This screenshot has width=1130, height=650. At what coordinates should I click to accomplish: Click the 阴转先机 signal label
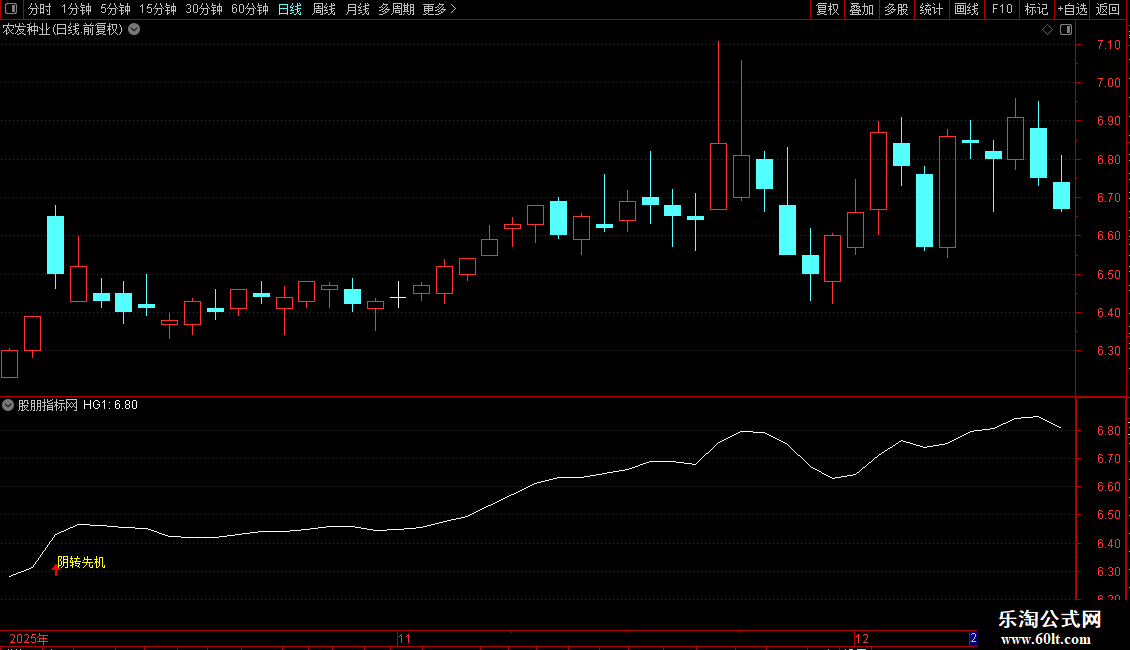[x=81, y=562]
